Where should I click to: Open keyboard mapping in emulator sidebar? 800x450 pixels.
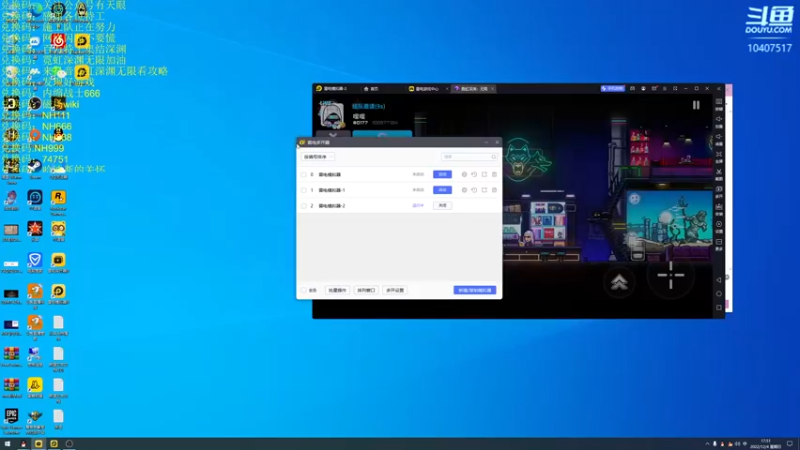tap(718, 103)
